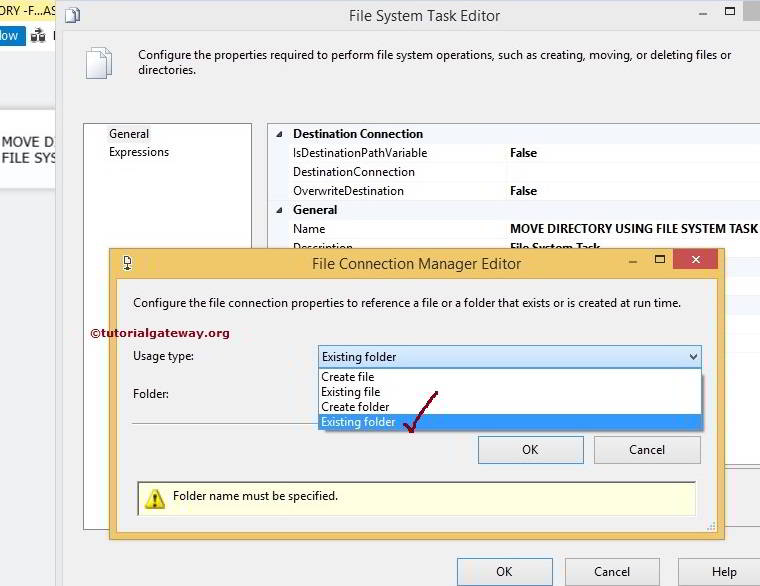Close the File Connection Manager Editor window
Image resolution: width=760 pixels, height=586 pixels.
pyautogui.click(x=696, y=259)
